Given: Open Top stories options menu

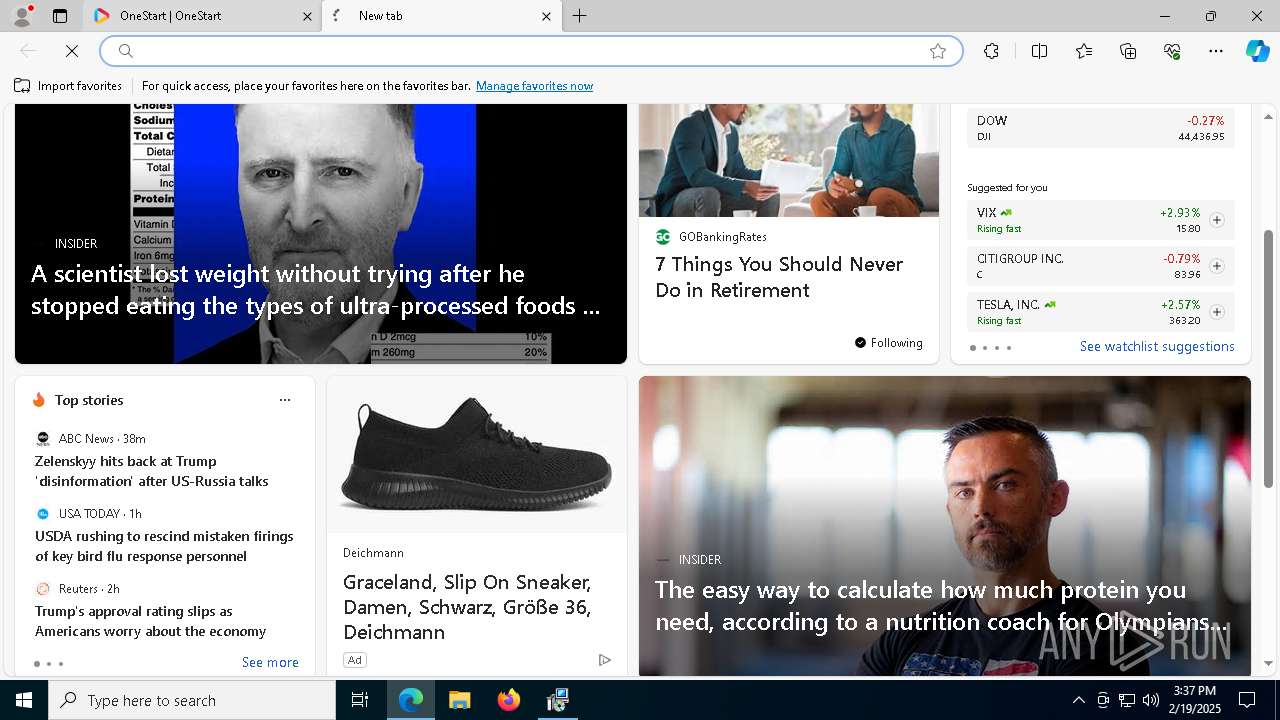Looking at the screenshot, I should pos(285,400).
